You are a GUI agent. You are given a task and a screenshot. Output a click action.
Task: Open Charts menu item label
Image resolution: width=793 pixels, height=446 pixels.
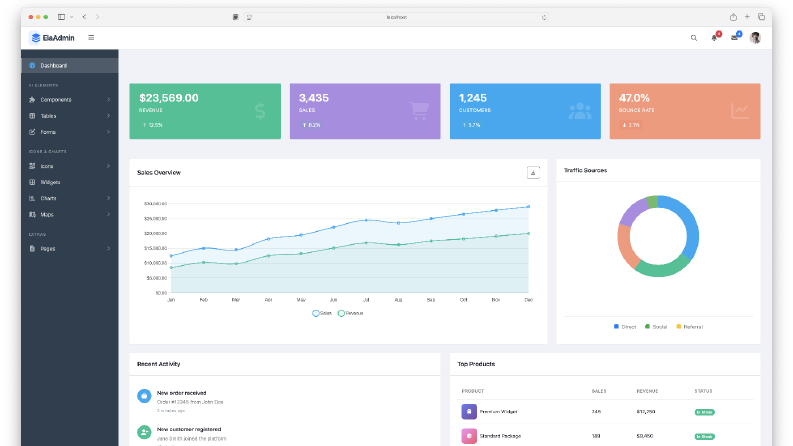49,198
